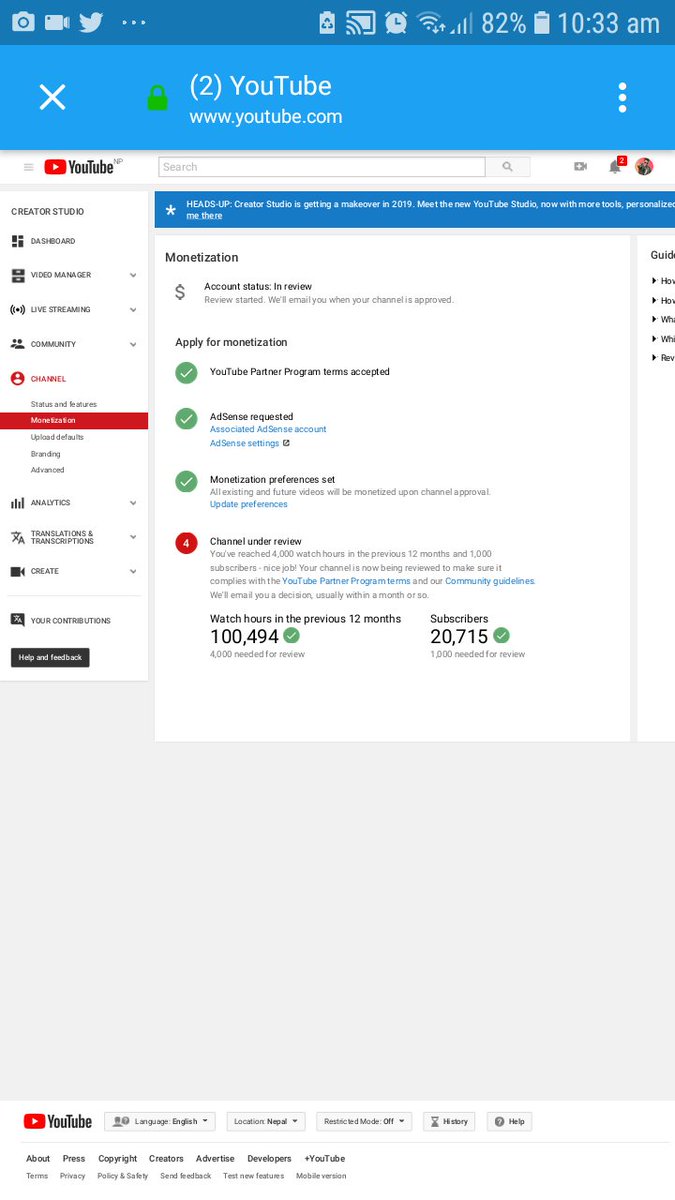Open the Restricted Mode: Off dropdown
Image resolution: width=675 pixels, height=1200 pixels.
coord(365,1122)
